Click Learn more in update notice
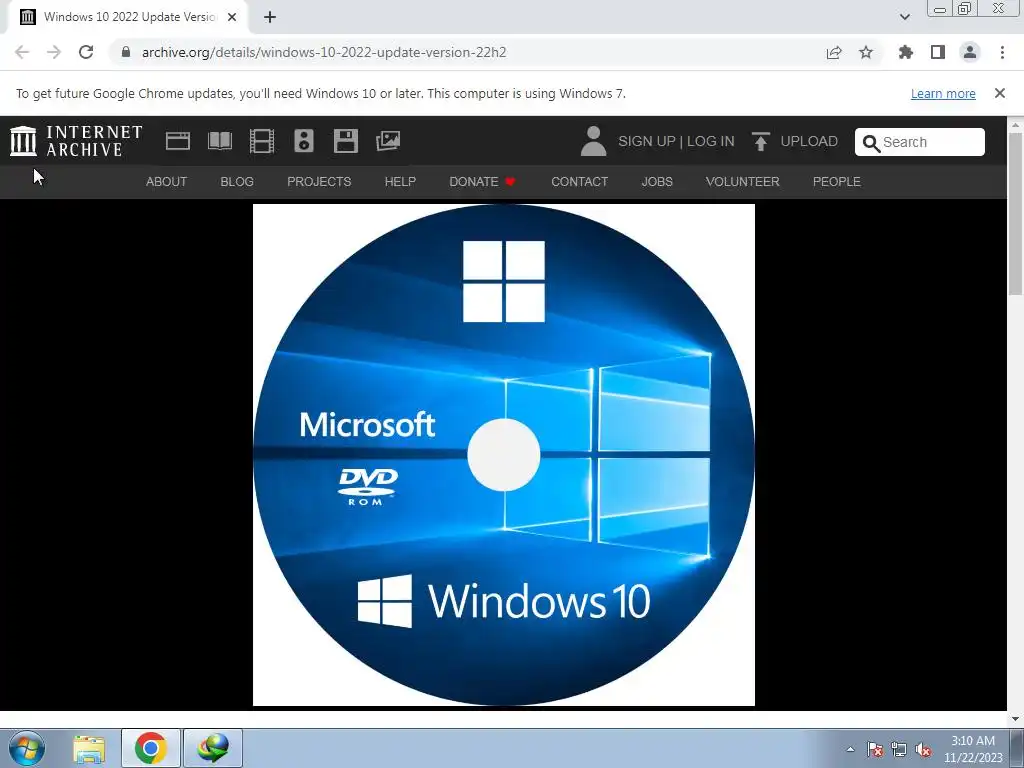The width and height of the screenshot is (1024, 768). point(943,93)
